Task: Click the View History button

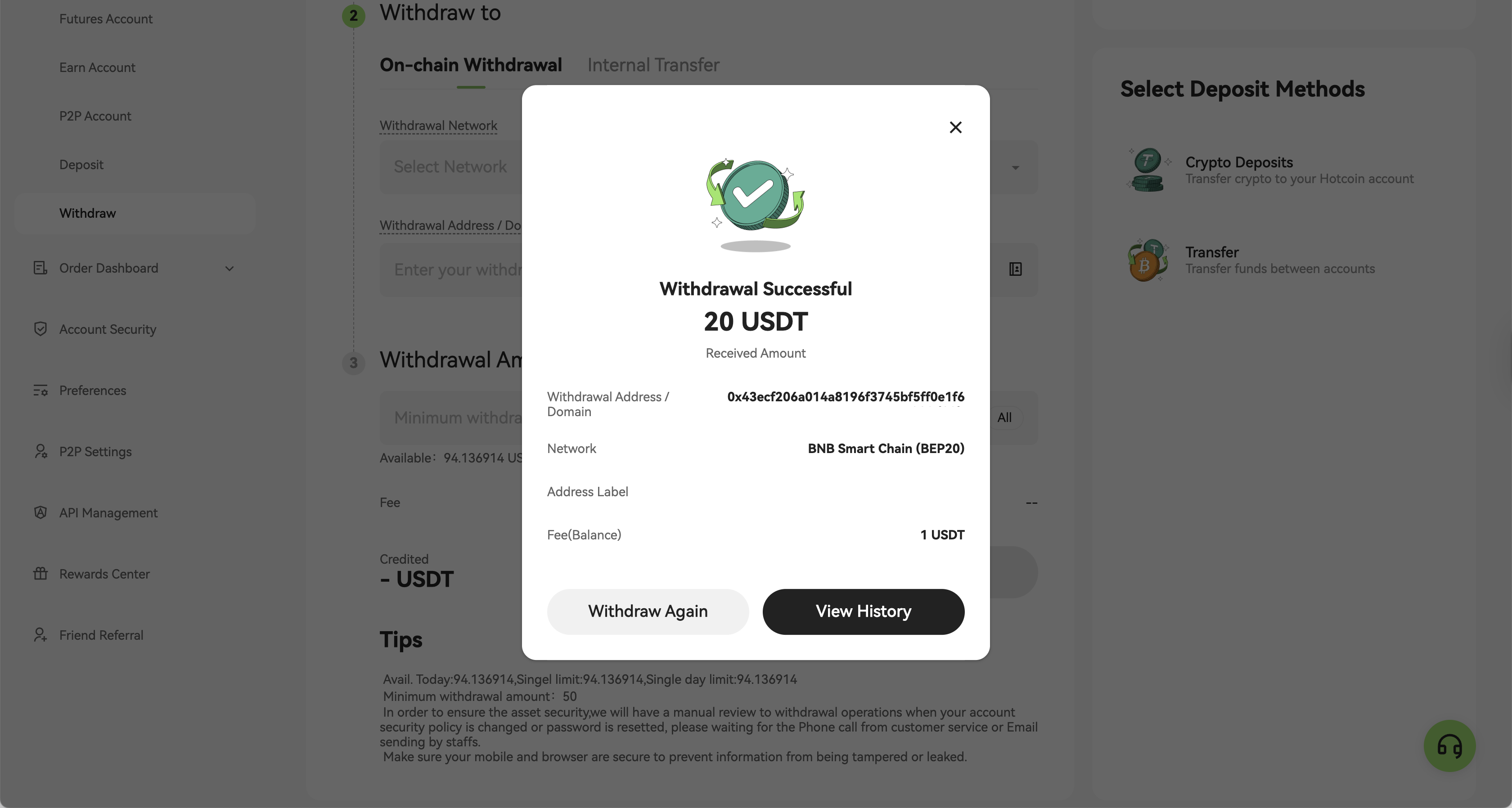Action: pos(864,611)
